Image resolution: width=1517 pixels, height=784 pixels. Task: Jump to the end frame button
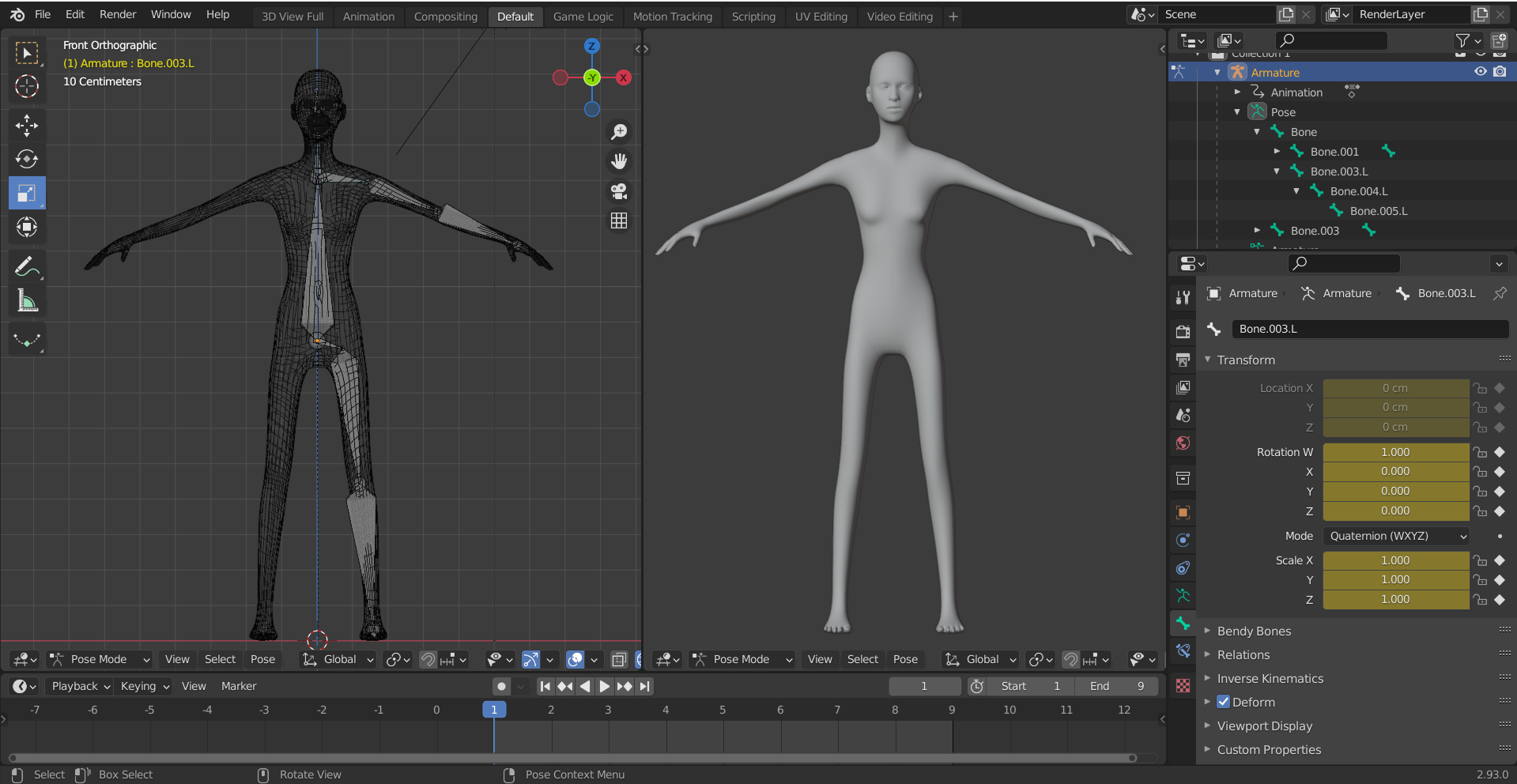tap(645, 686)
